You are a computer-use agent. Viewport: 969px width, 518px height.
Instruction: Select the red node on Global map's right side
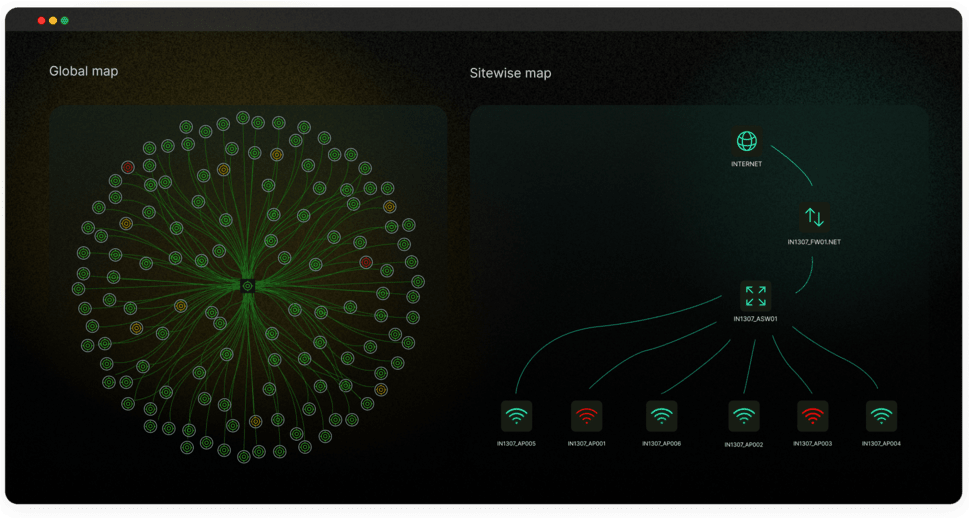366,262
